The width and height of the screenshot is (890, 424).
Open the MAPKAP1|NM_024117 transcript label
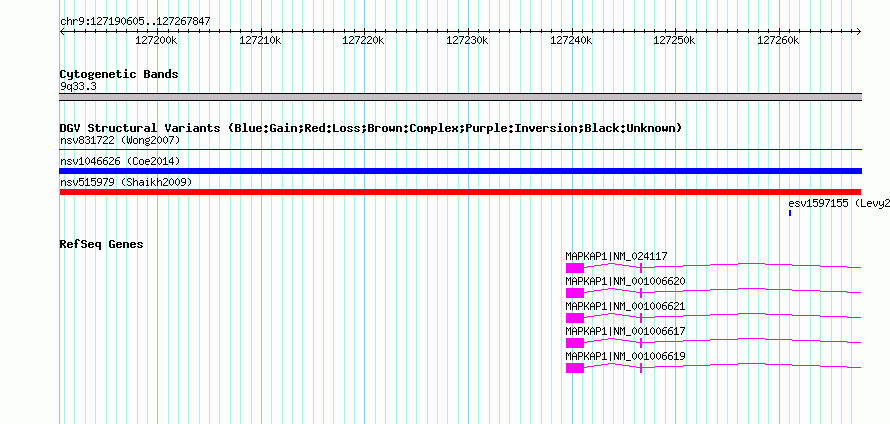click(616, 257)
